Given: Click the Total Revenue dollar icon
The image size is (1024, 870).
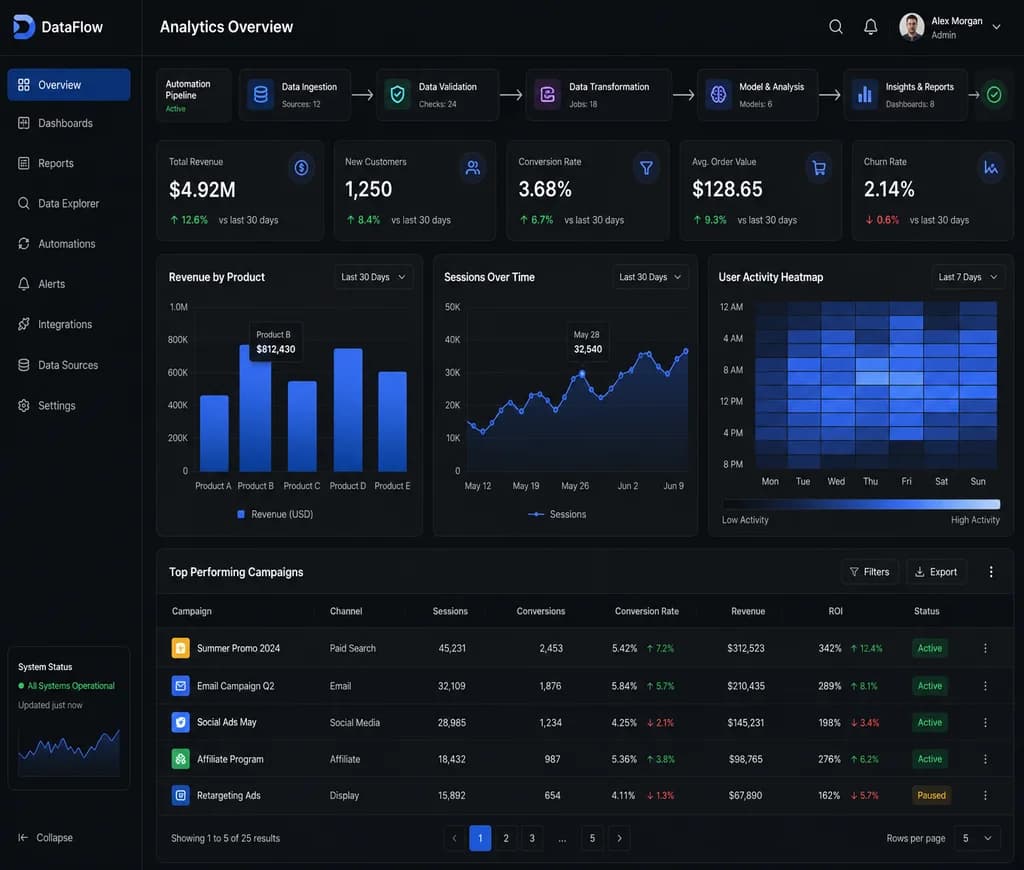Looking at the screenshot, I should click(301, 168).
